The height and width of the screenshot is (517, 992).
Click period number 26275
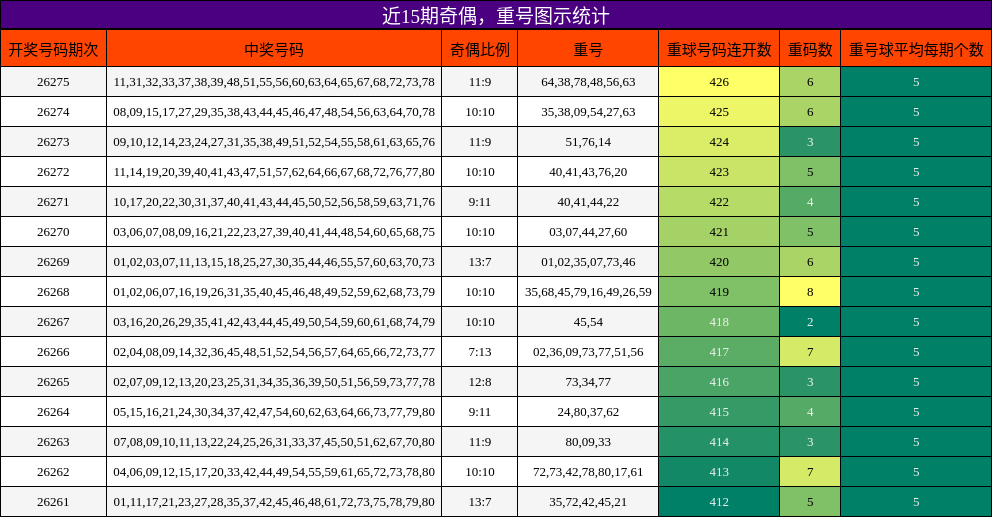pyautogui.click(x=53, y=82)
